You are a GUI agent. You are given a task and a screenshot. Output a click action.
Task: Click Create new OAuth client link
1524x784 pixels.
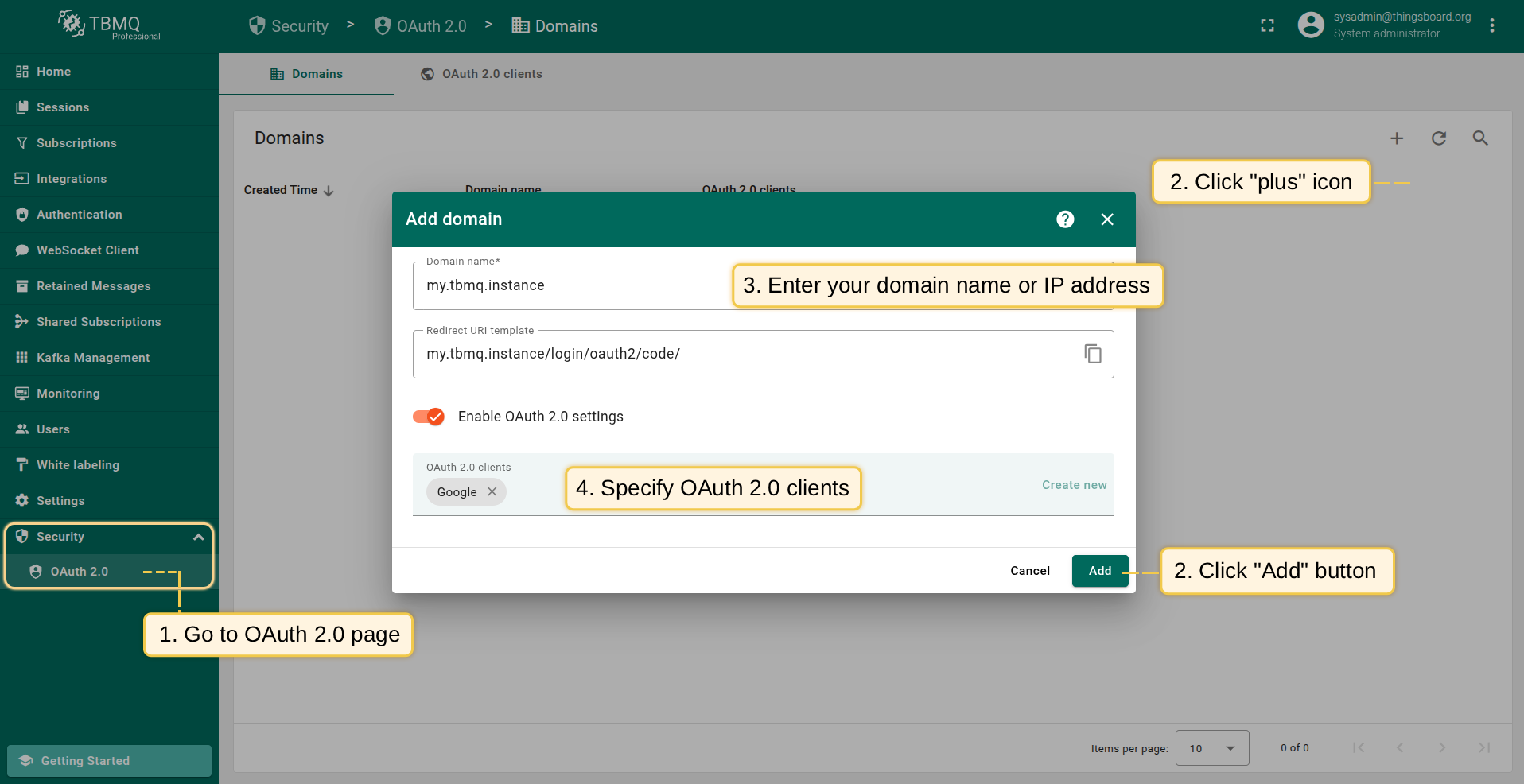[x=1074, y=485]
